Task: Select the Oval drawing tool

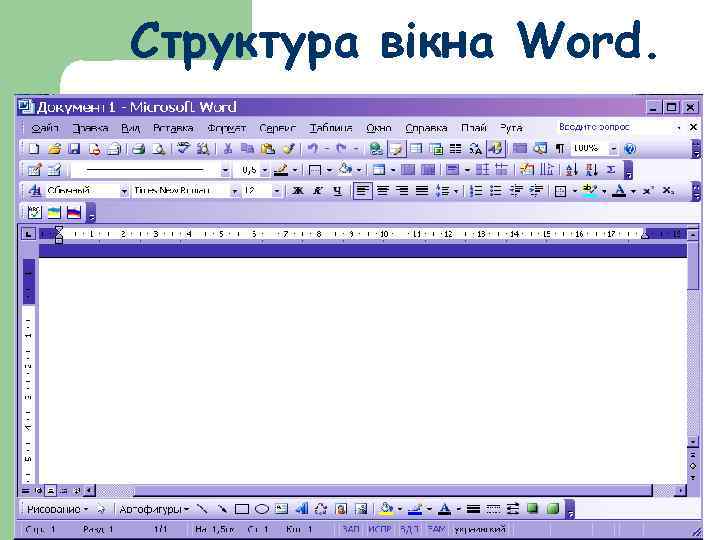Action: tap(262, 509)
